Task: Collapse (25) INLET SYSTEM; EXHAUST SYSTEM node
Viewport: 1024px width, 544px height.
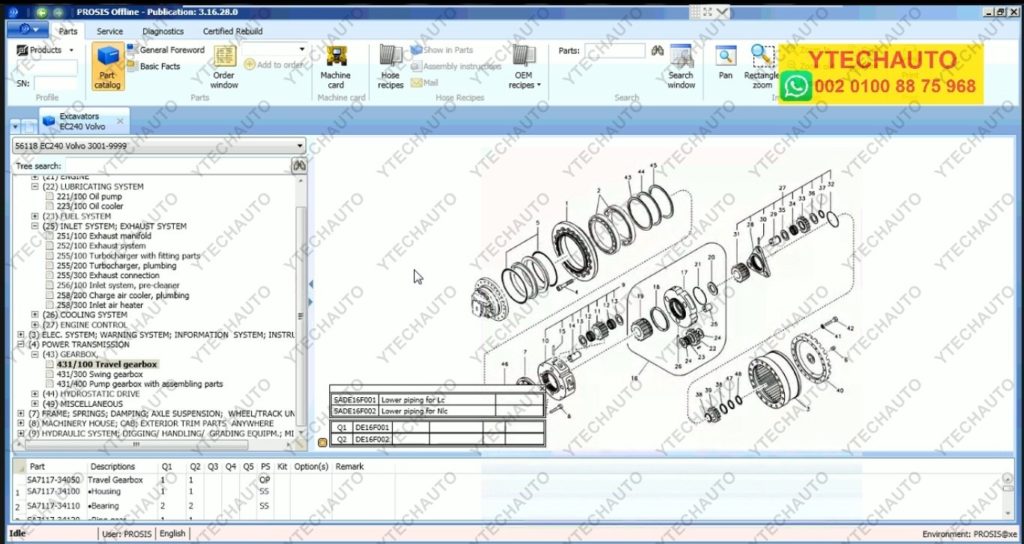Action: point(35,226)
